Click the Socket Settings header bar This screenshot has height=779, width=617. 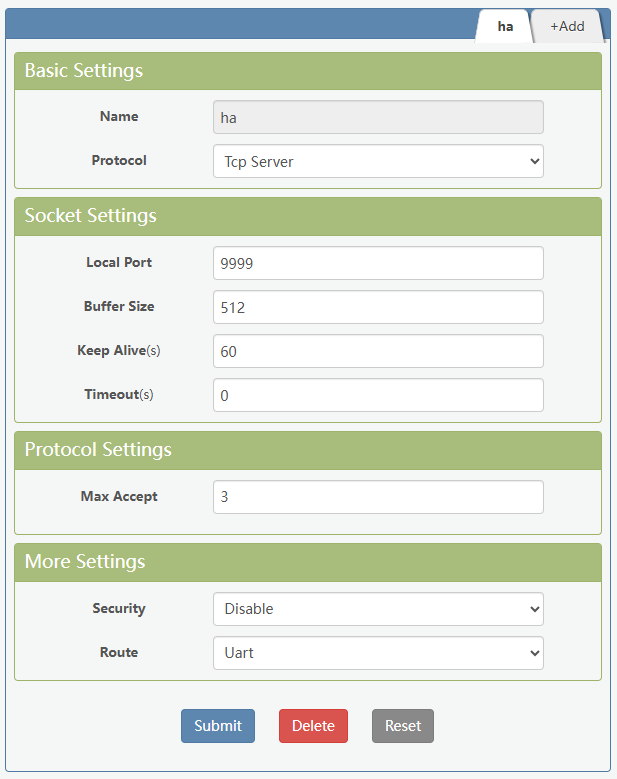pyautogui.click(x=307, y=216)
